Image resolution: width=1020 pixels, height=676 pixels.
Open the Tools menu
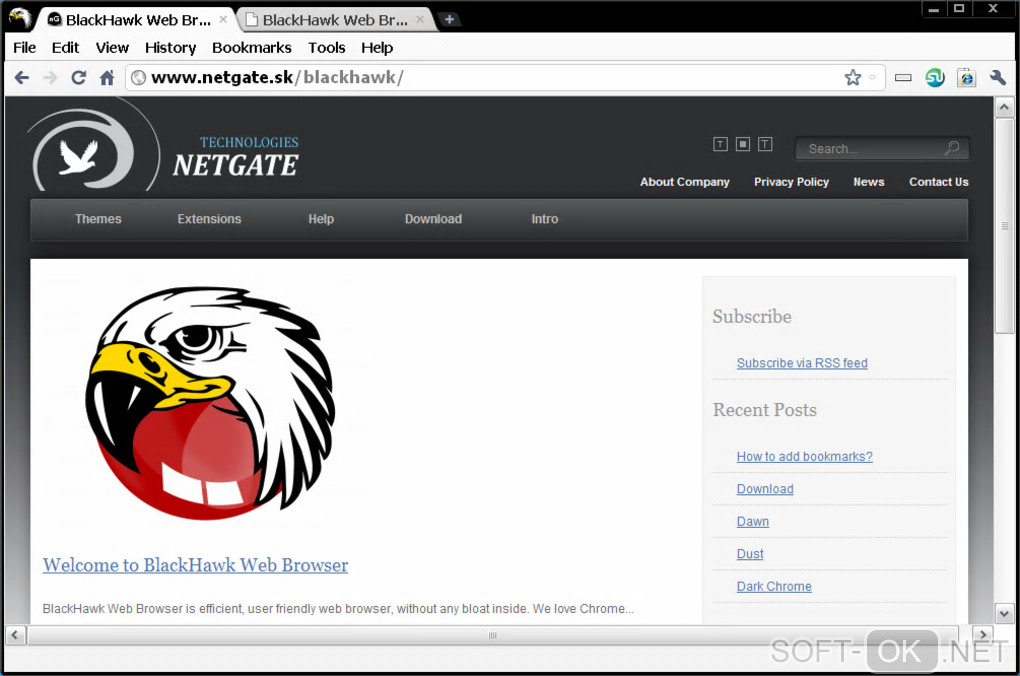tap(327, 48)
